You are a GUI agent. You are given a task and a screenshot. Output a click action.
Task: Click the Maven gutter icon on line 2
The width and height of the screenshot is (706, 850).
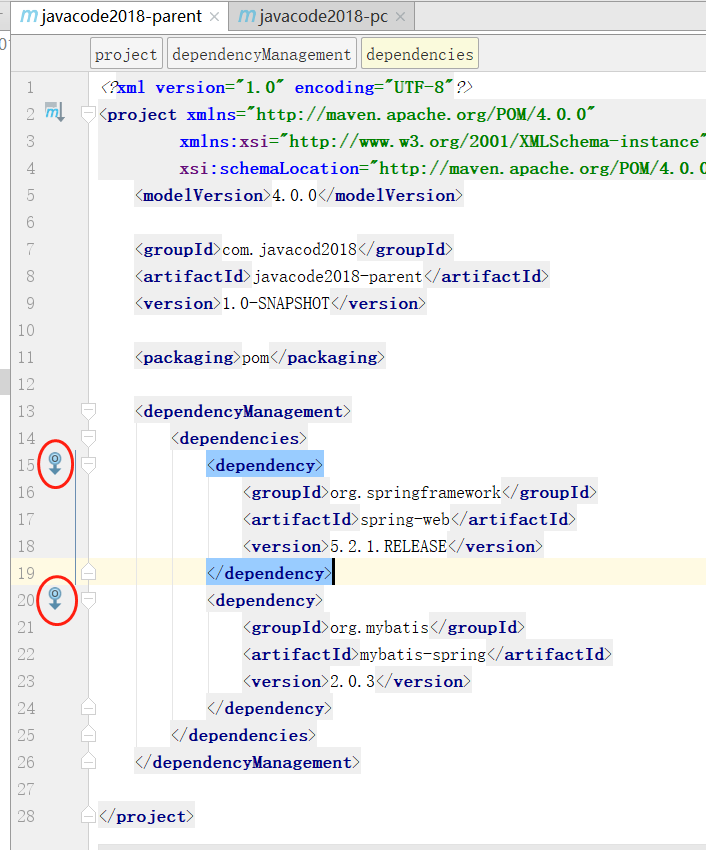tap(54, 113)
